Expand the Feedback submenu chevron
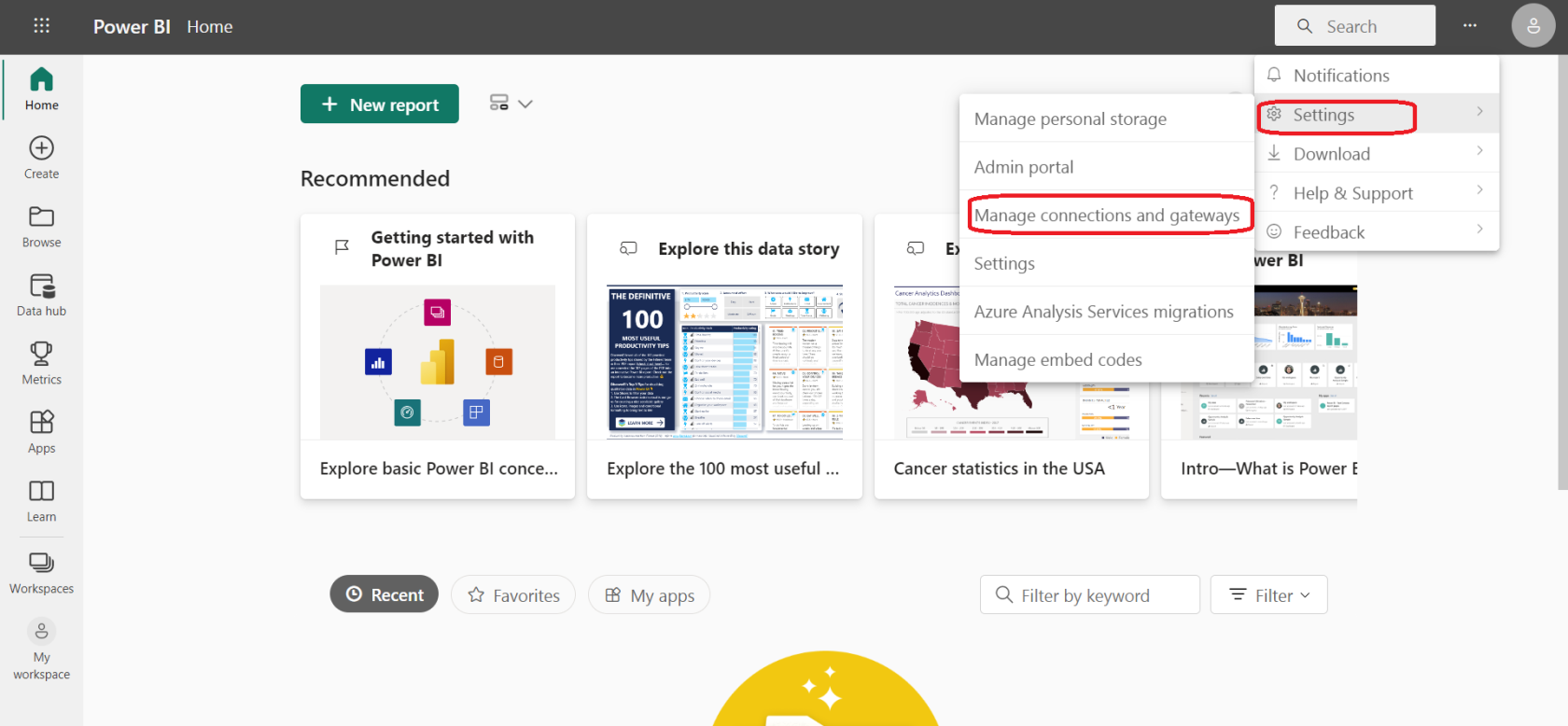 click(x=1480, y=229)
